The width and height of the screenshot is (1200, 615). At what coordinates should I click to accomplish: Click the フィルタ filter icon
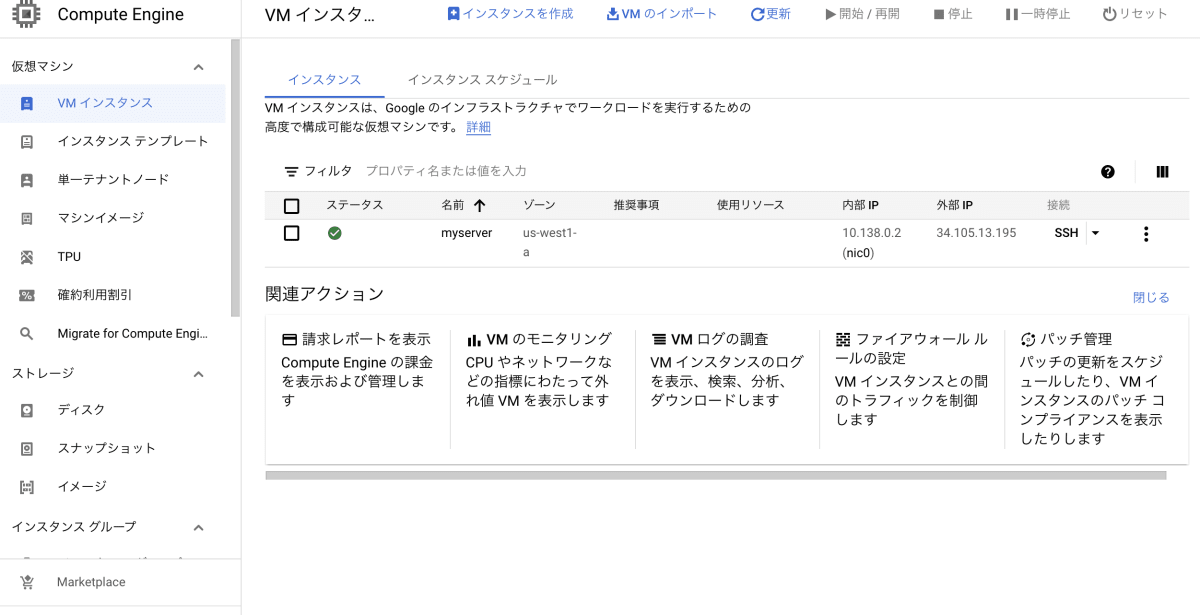click(x=291, y=172)
